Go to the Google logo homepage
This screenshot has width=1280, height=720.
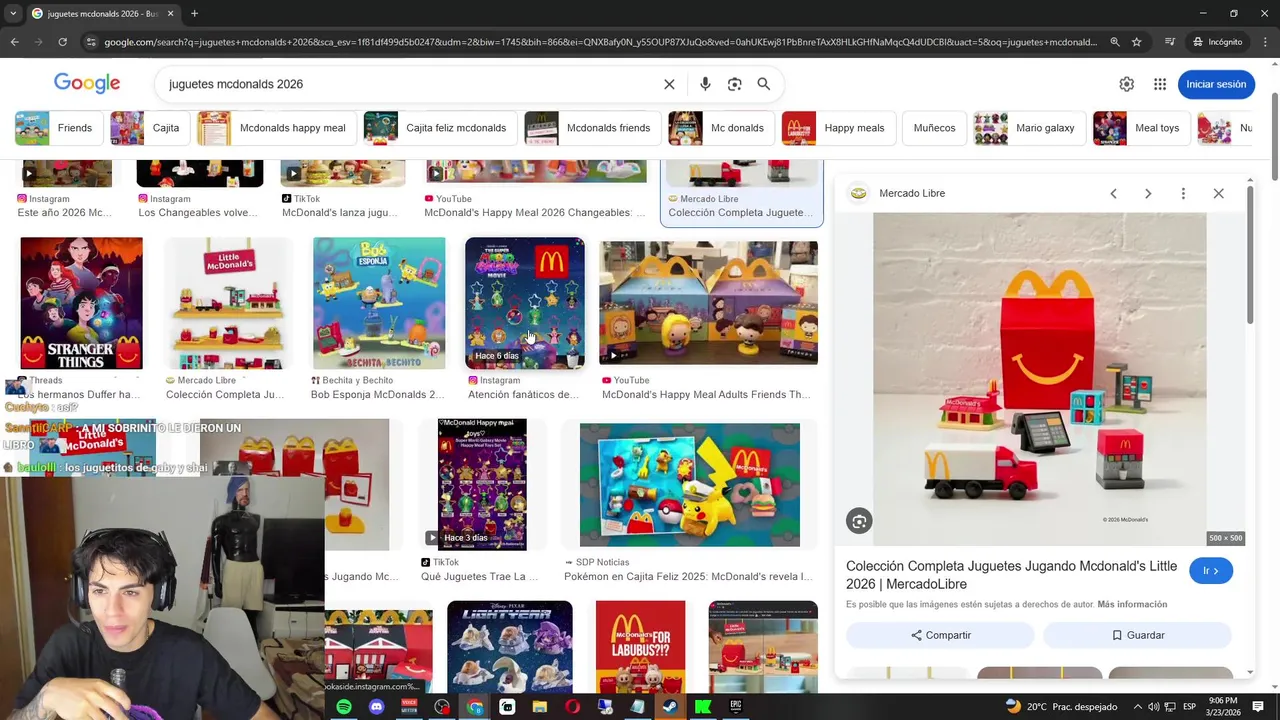(x=87, y=84)
